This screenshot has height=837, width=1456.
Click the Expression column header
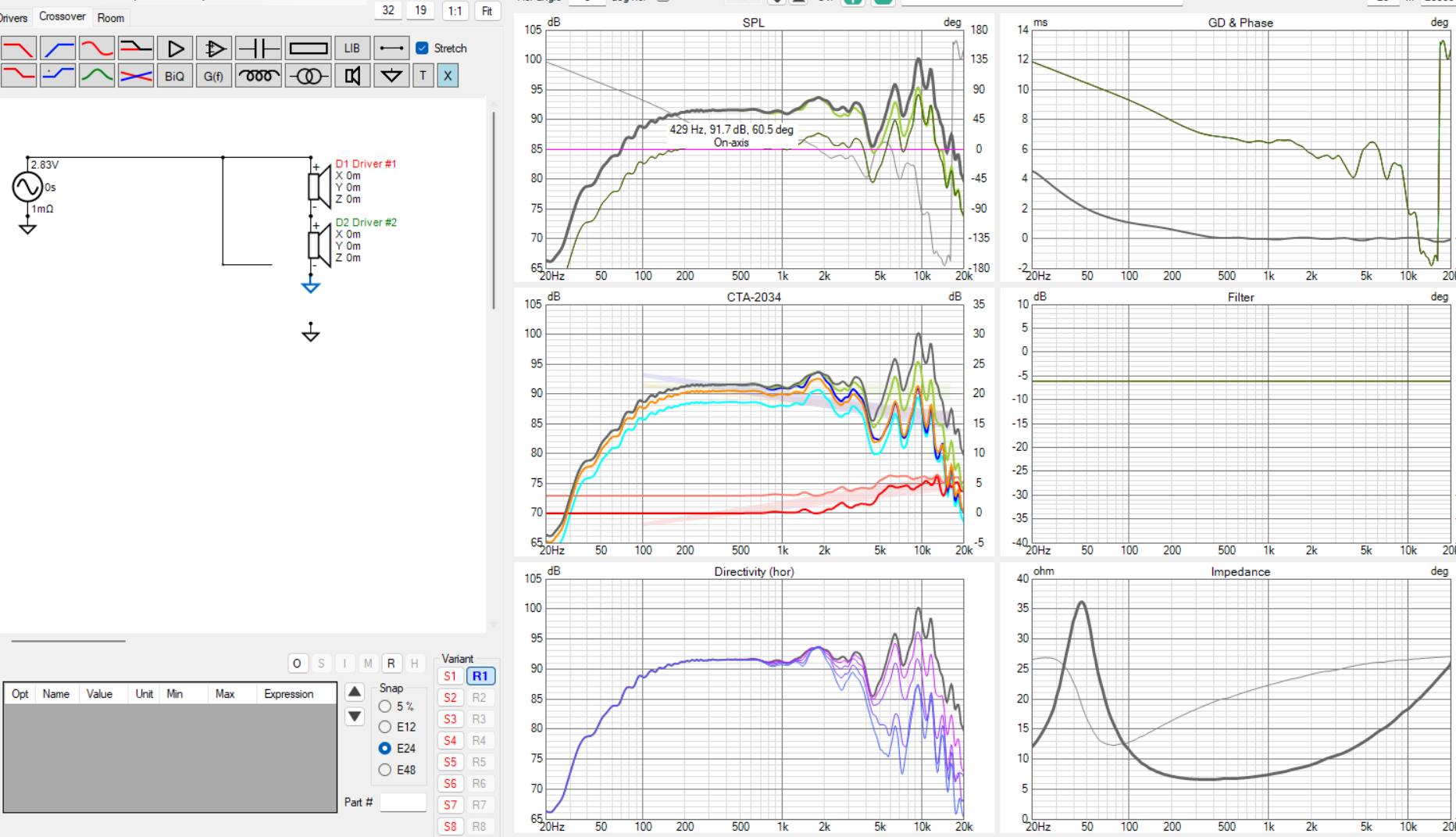[x=288, y=694]
